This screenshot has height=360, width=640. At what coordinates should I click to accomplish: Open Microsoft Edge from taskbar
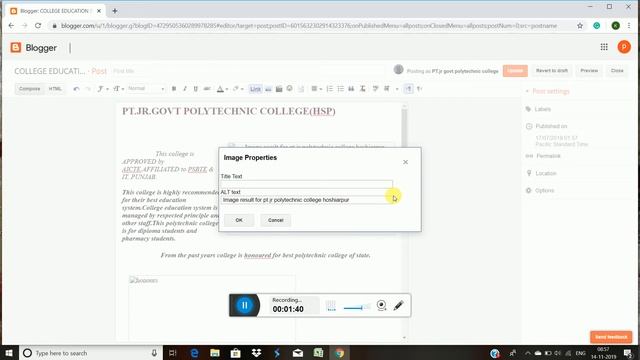[194, 353]
